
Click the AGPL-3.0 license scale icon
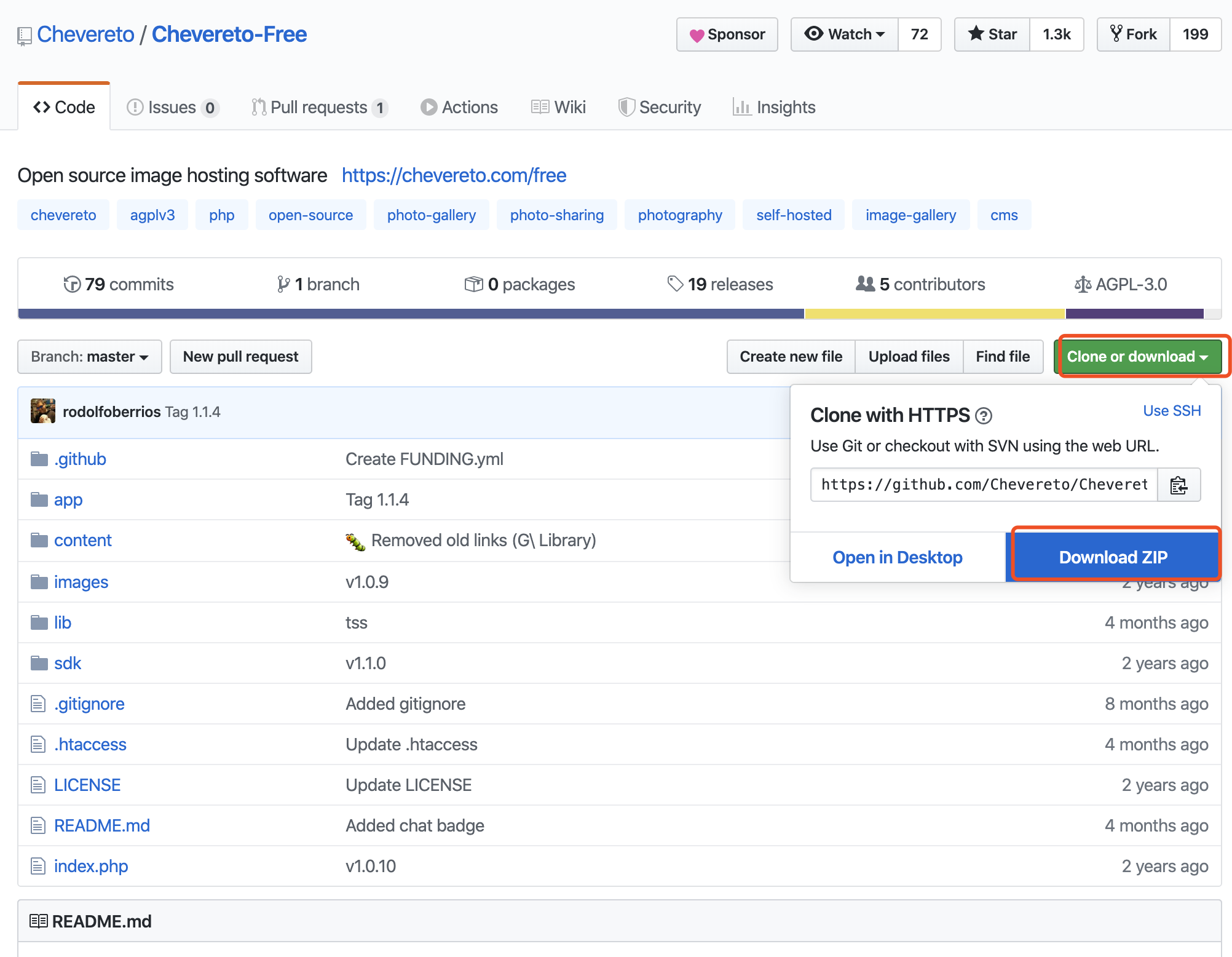pos(1083,284)
